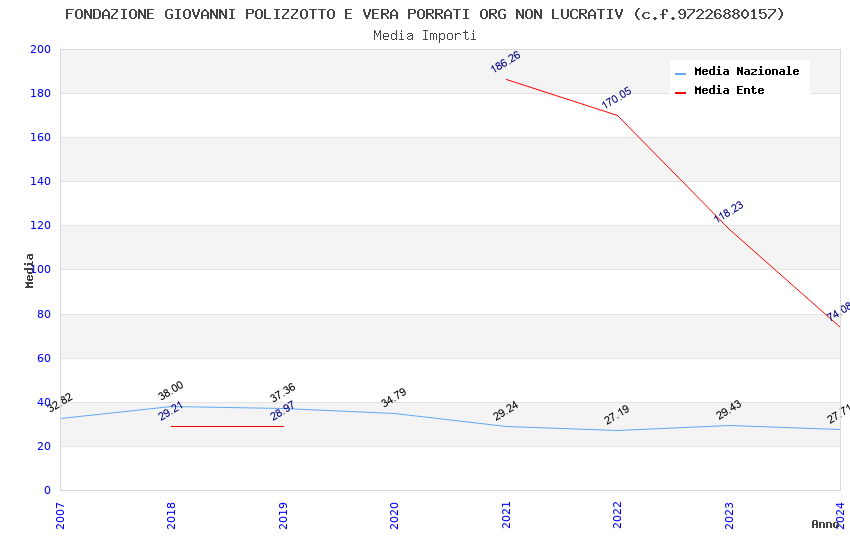
Task: Click the 29.43 data label
Action: click(729, 410)
